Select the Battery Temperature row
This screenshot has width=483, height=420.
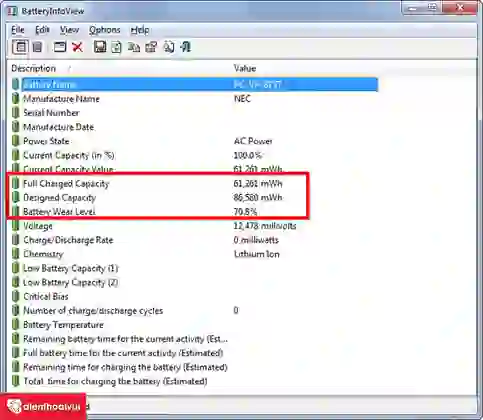[194, 325]
